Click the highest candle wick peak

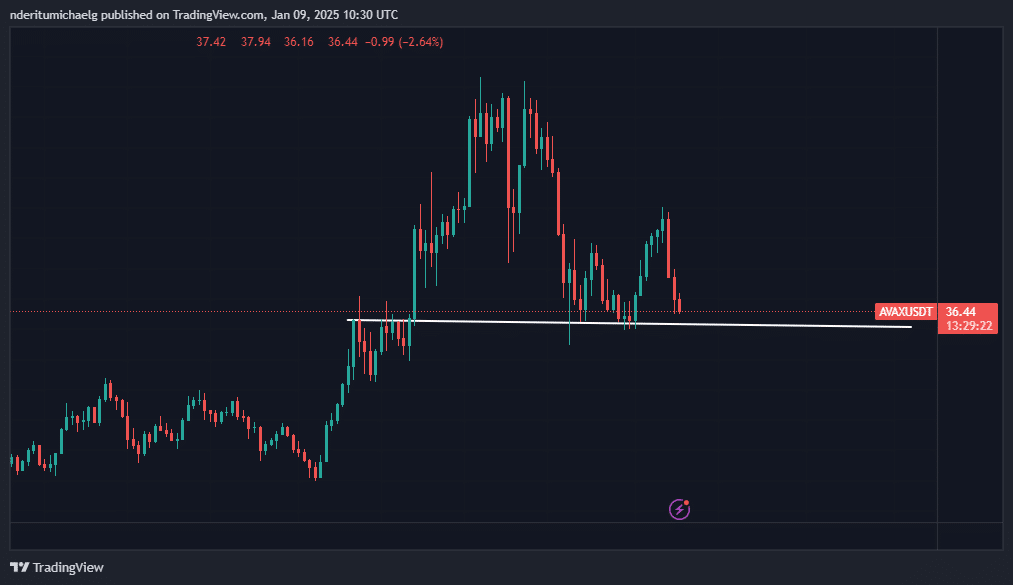point(481,80)
